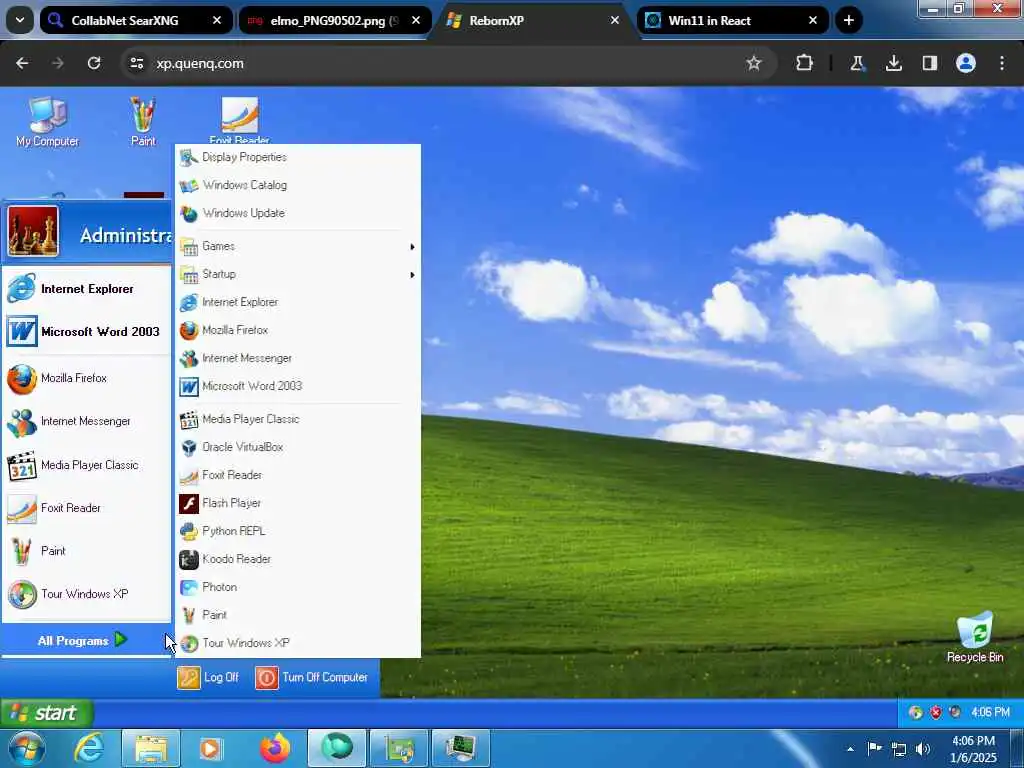The height and width of the screenshot is (768, 1024).
Task: Open browser downloads
Action: point(893,63)
